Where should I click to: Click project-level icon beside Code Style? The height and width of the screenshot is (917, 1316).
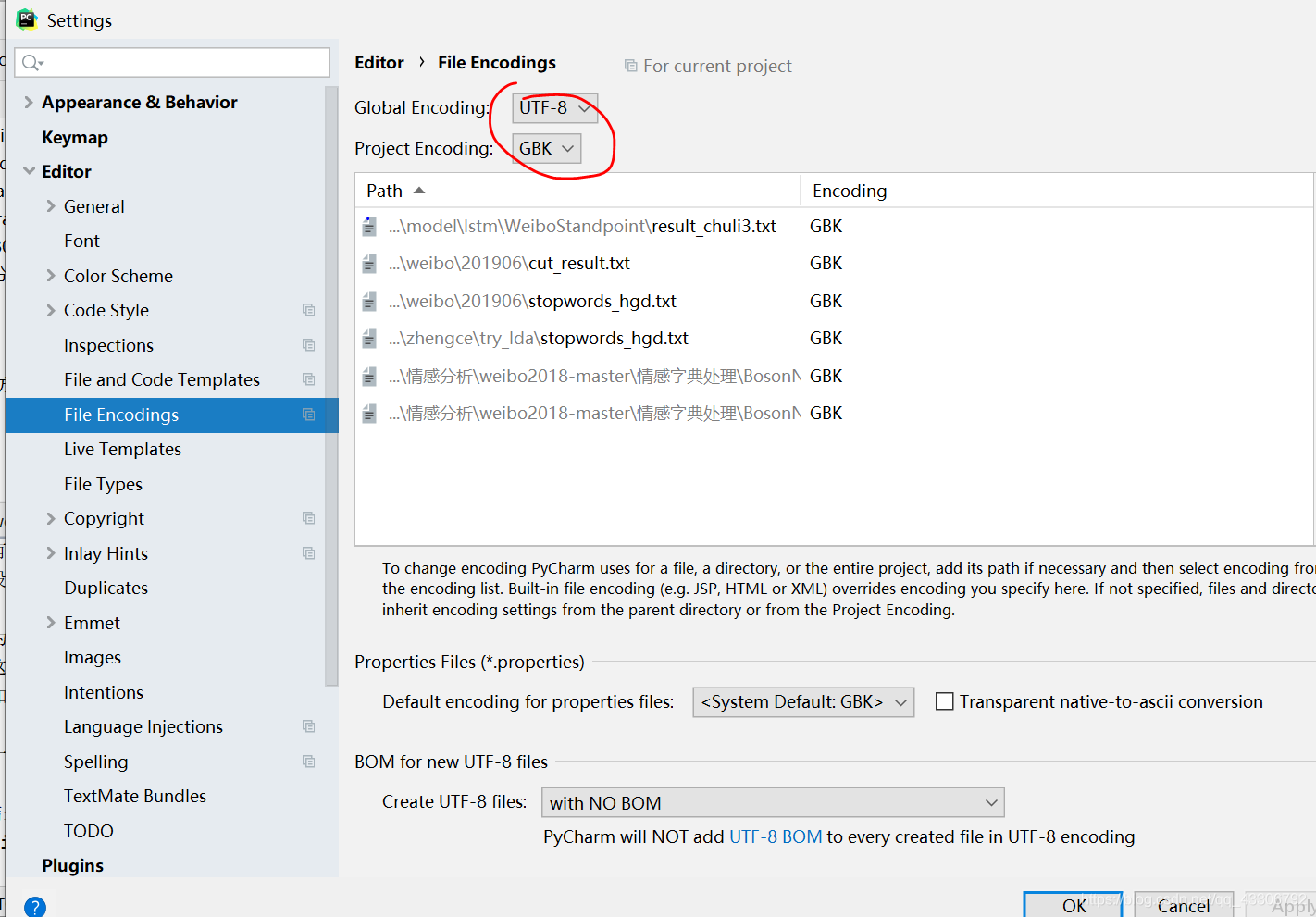point(309,310)
